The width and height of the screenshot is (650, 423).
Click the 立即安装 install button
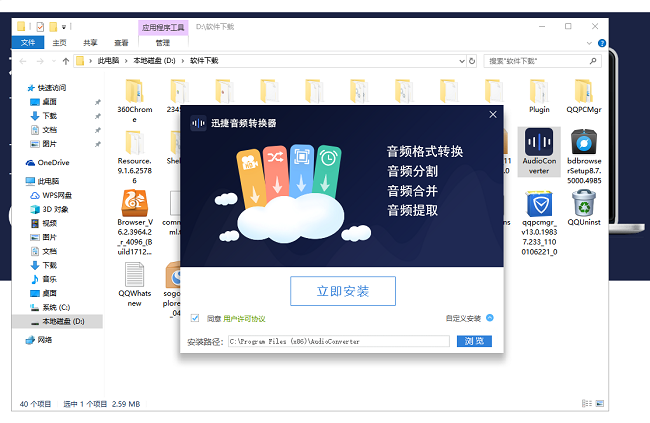(x=343, y=291)
